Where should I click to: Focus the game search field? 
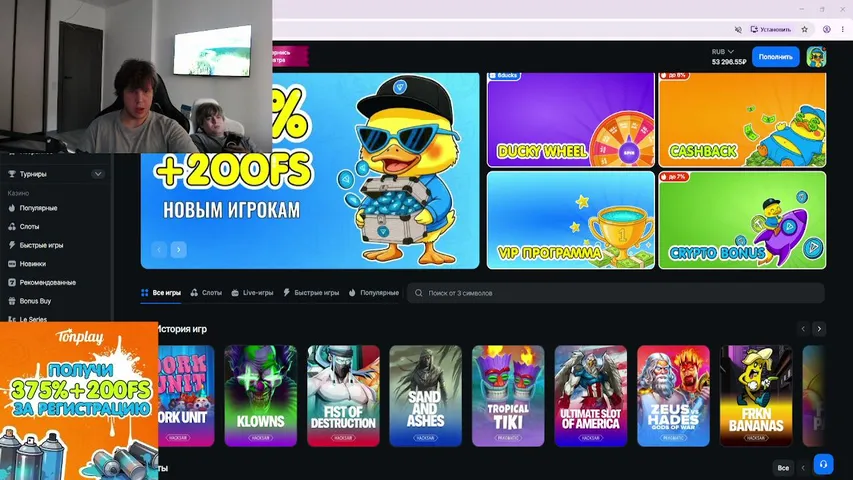pyautogui.click(x=616, y=293)
